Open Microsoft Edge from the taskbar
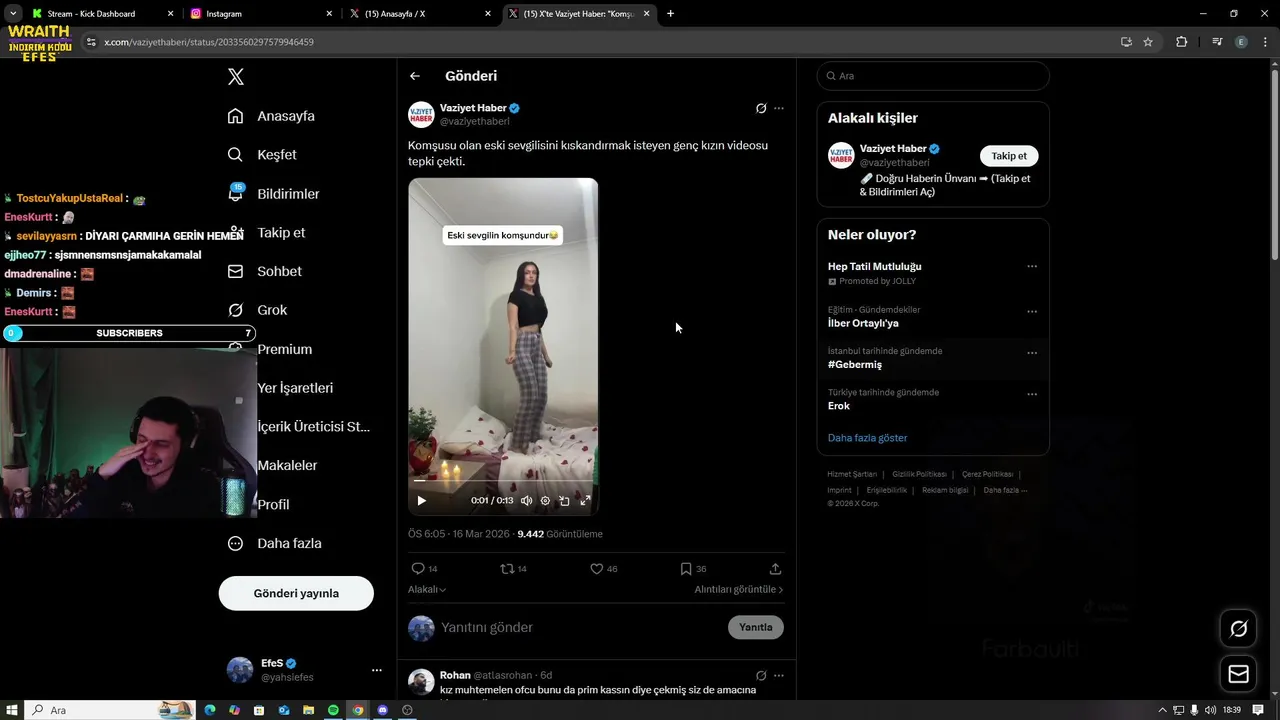 click(x=210, y=710)
